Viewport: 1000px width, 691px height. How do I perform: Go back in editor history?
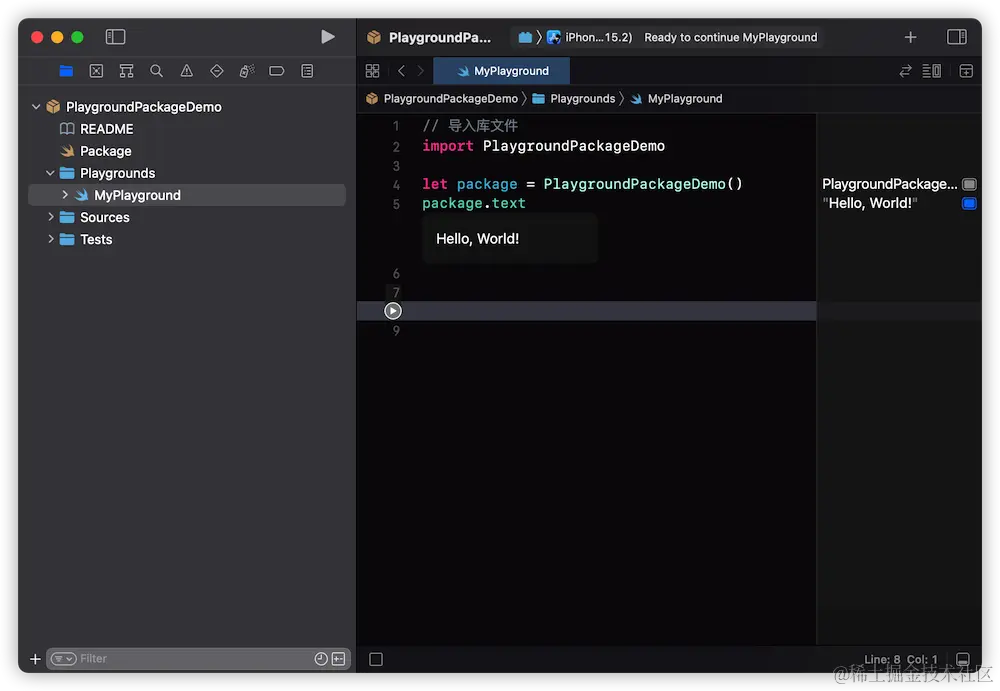click(401, 71)
